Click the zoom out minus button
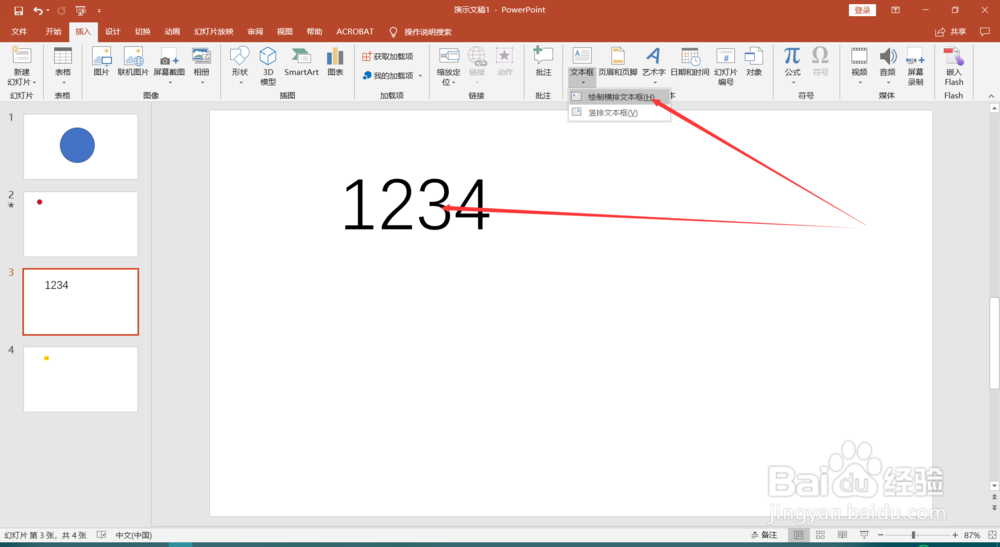 click(881, 535)
